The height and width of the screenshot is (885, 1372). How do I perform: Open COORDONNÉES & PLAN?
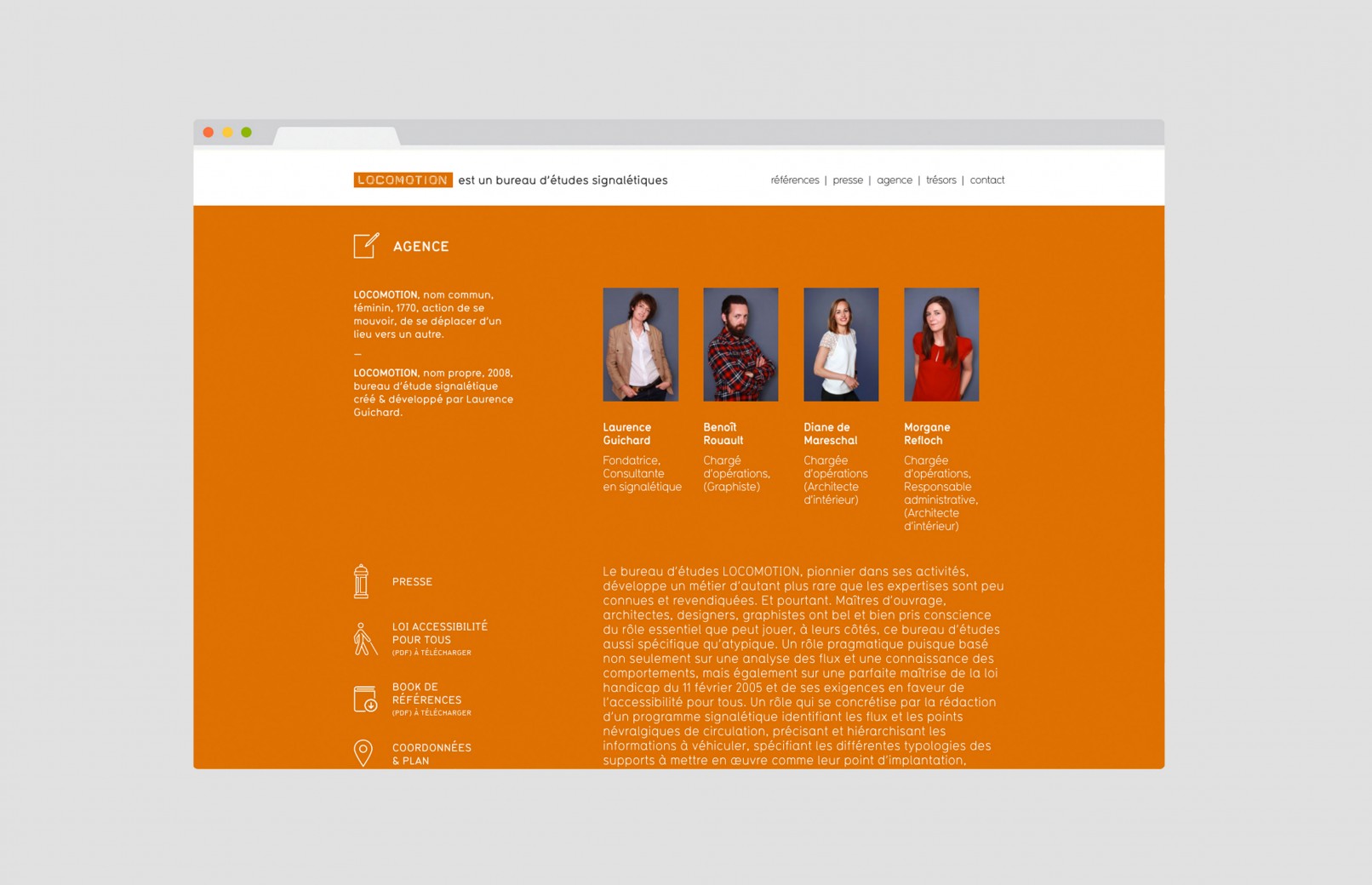[x=432, y=754]
